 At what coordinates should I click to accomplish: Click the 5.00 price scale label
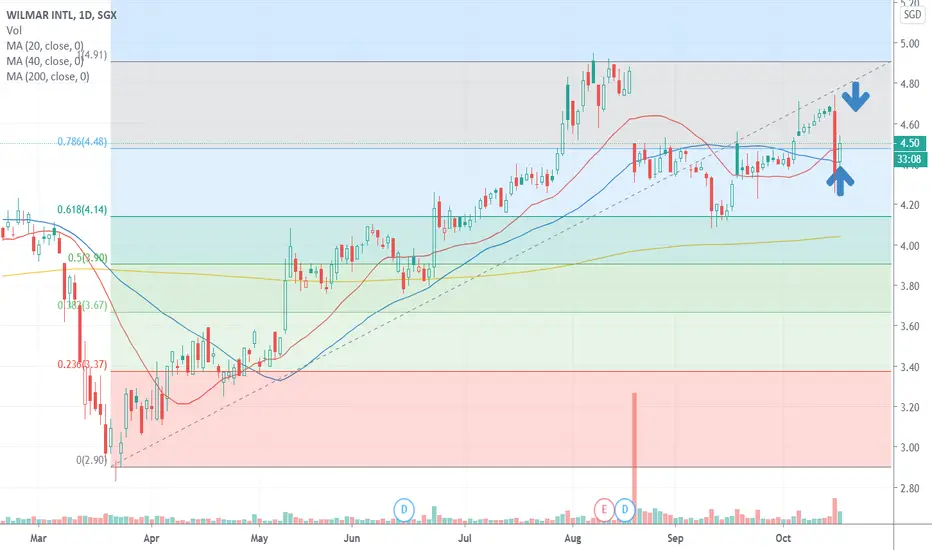click(x=910, y=43)
